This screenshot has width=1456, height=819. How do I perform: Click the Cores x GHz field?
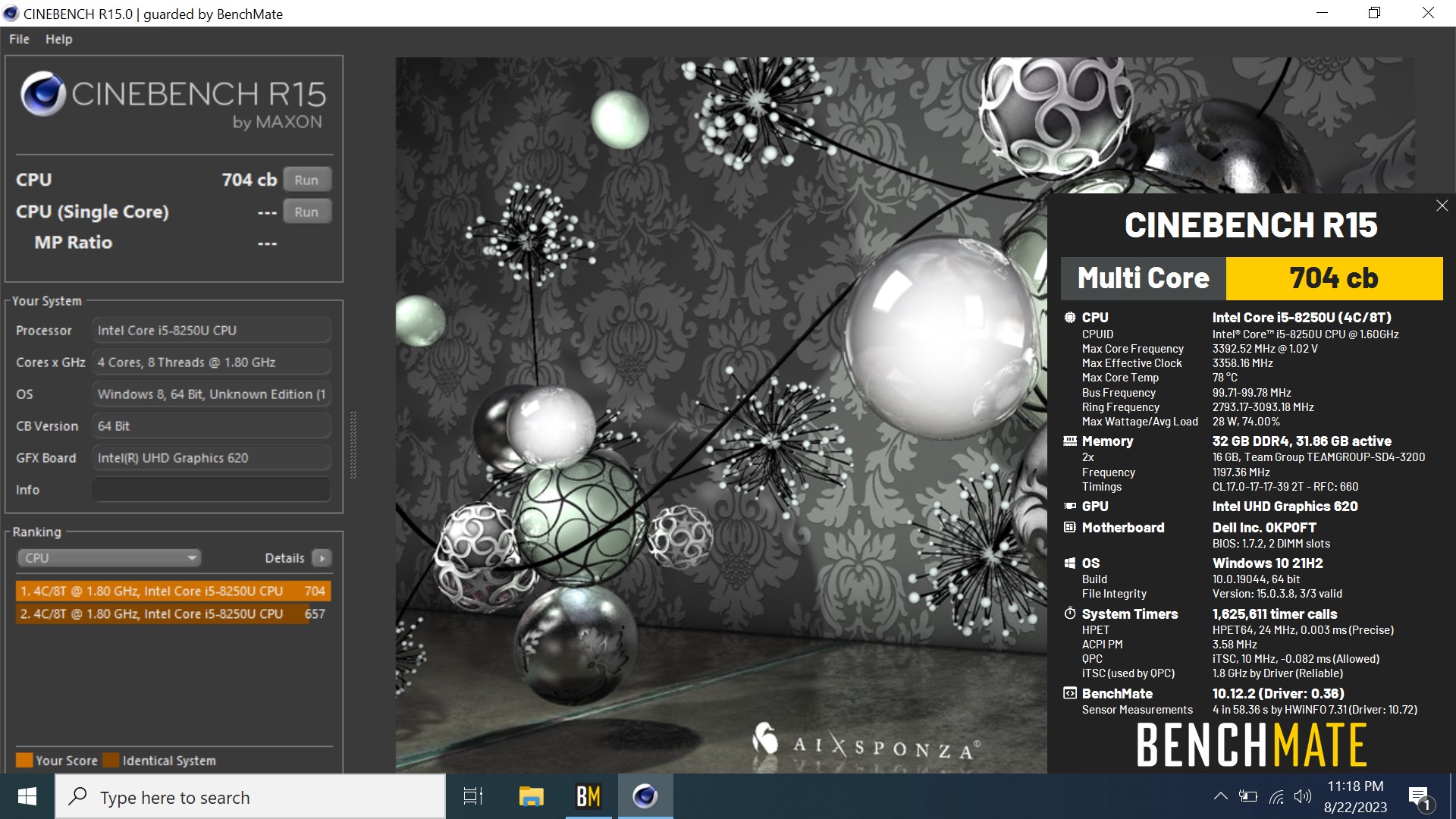(212, 362)
